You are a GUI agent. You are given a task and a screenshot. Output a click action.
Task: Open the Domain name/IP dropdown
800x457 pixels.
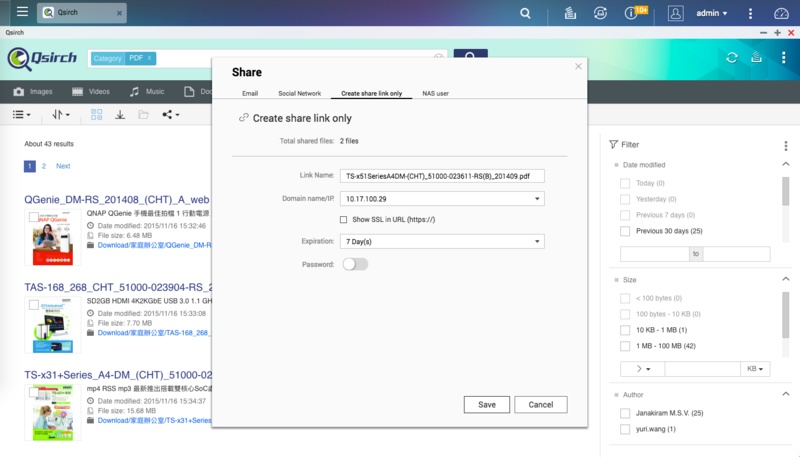442,199
